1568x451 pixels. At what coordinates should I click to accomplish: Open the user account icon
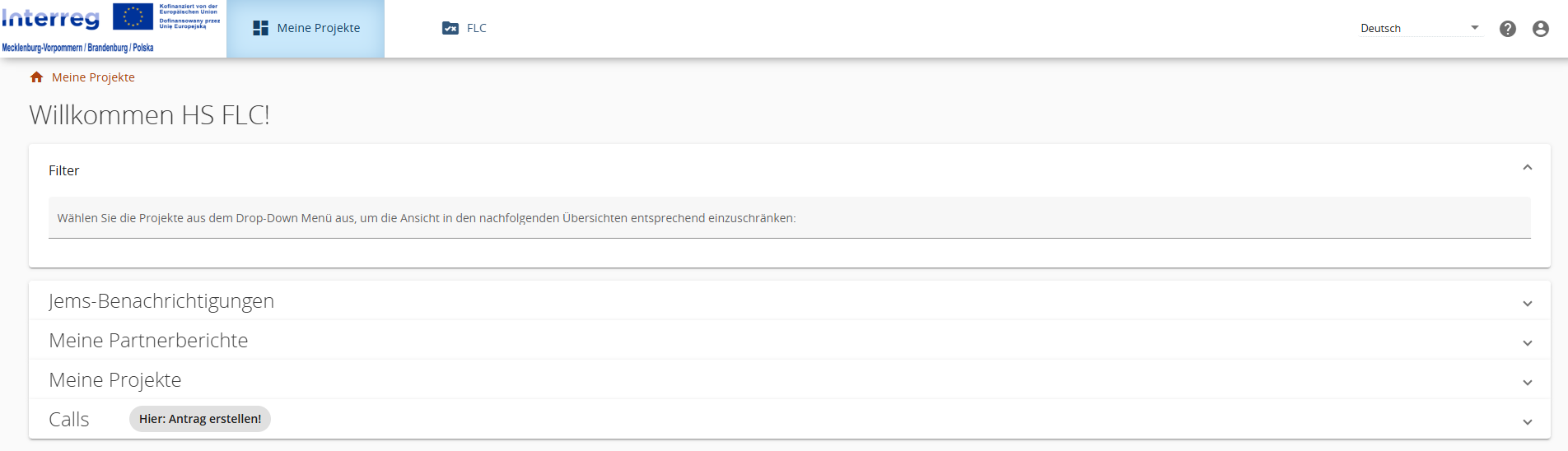(1540, 29)
